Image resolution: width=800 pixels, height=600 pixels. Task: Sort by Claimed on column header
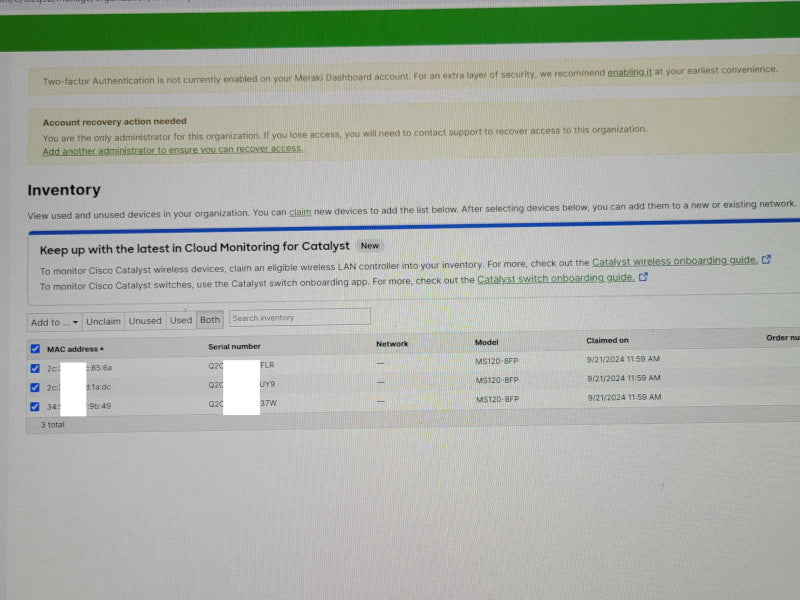[x=607, y=340]
